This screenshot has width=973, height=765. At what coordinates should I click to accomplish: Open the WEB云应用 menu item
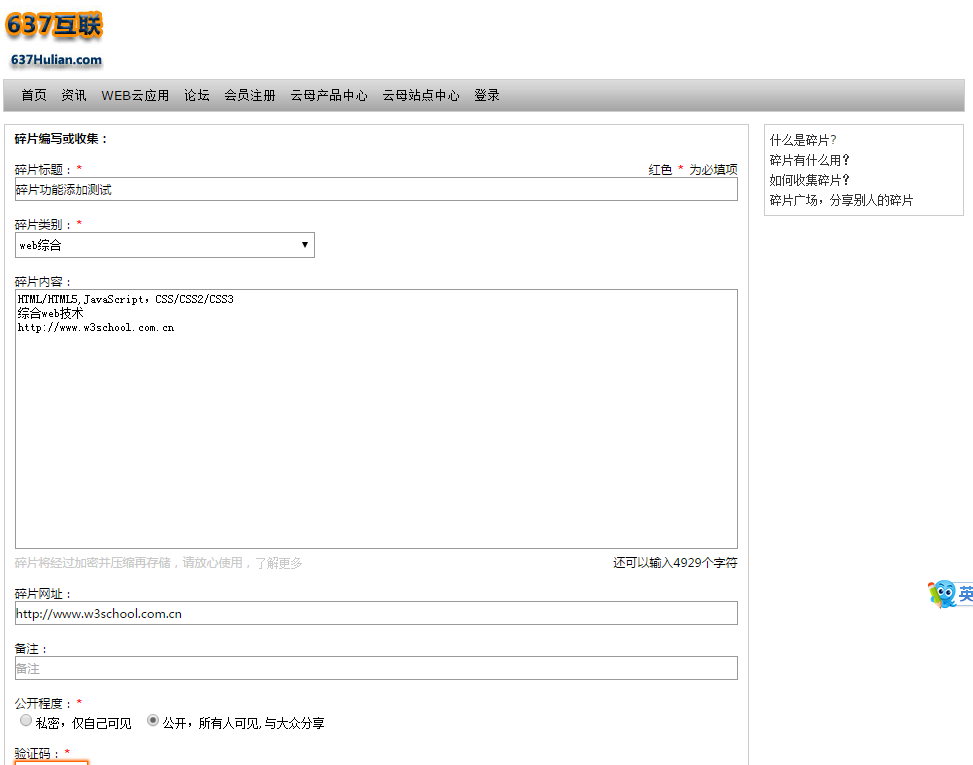(135, 96)
